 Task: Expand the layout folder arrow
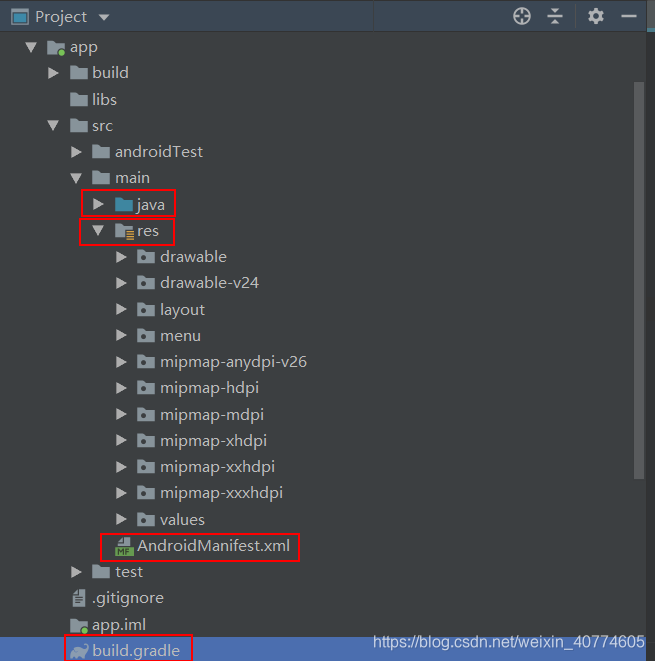point(121,309)
